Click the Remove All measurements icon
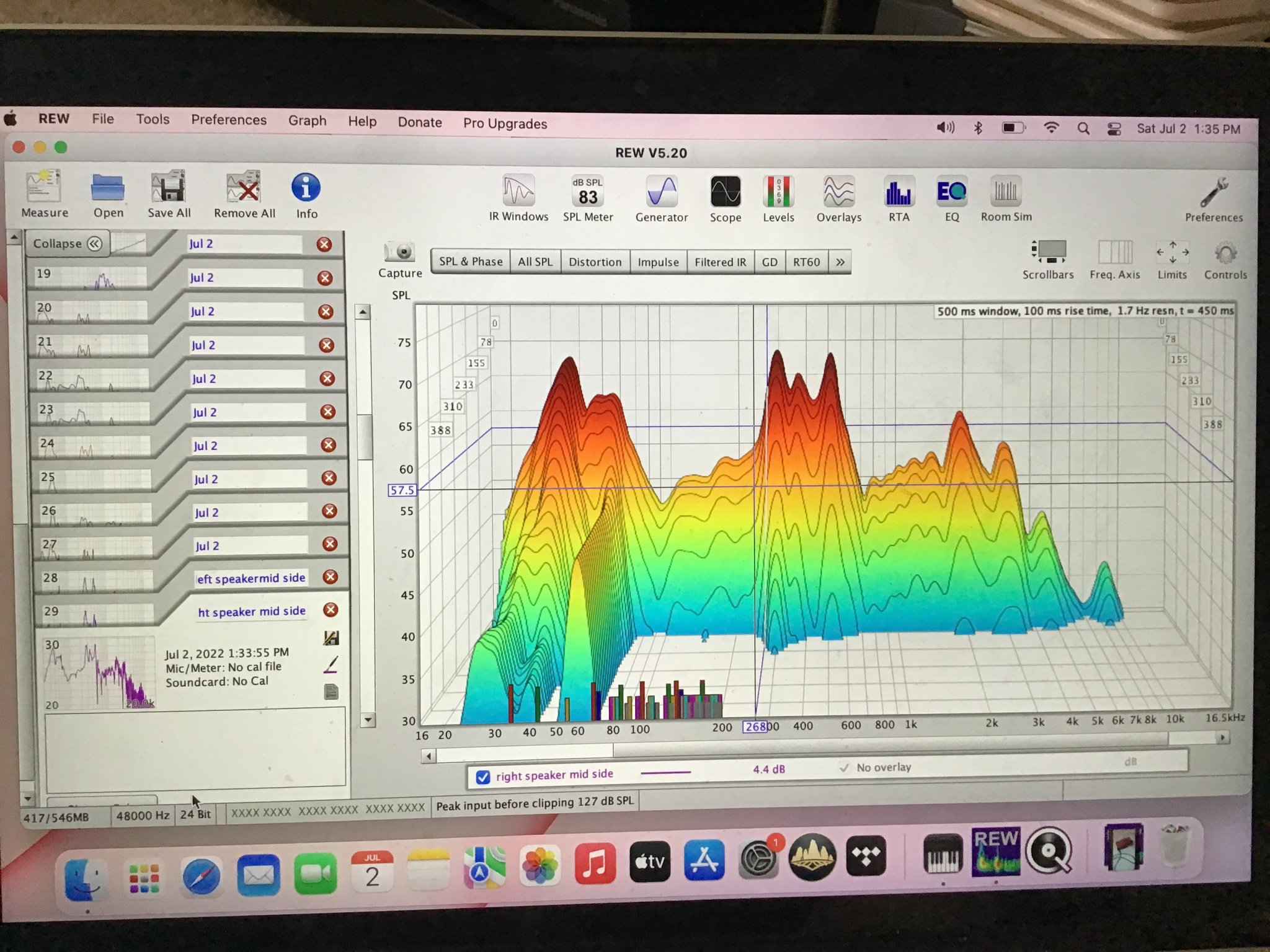The image size is (1270, 952). coord(244,195)
